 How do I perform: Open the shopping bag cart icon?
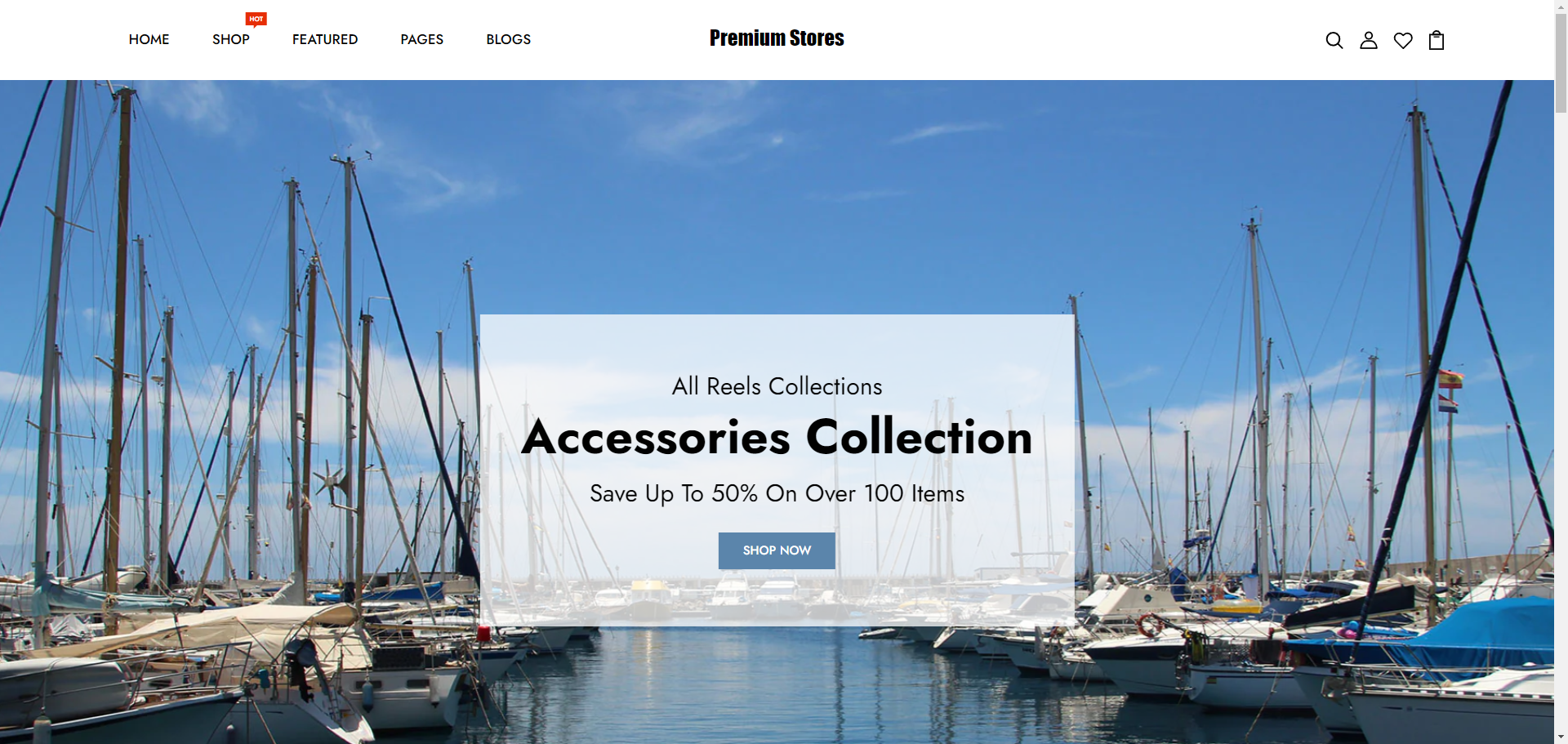[x=1437, y=40]
